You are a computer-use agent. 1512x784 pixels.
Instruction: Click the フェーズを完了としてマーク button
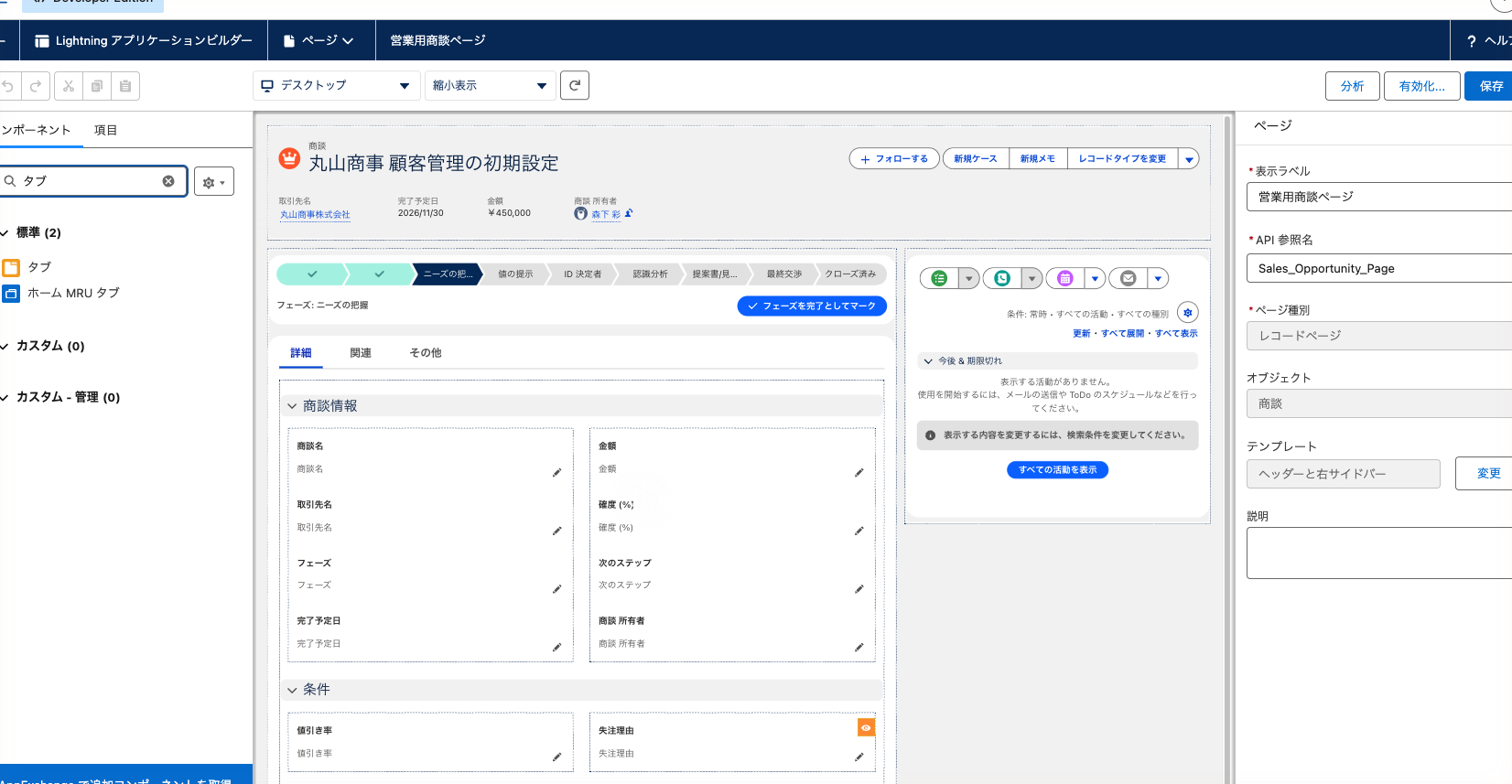[812, 306]
